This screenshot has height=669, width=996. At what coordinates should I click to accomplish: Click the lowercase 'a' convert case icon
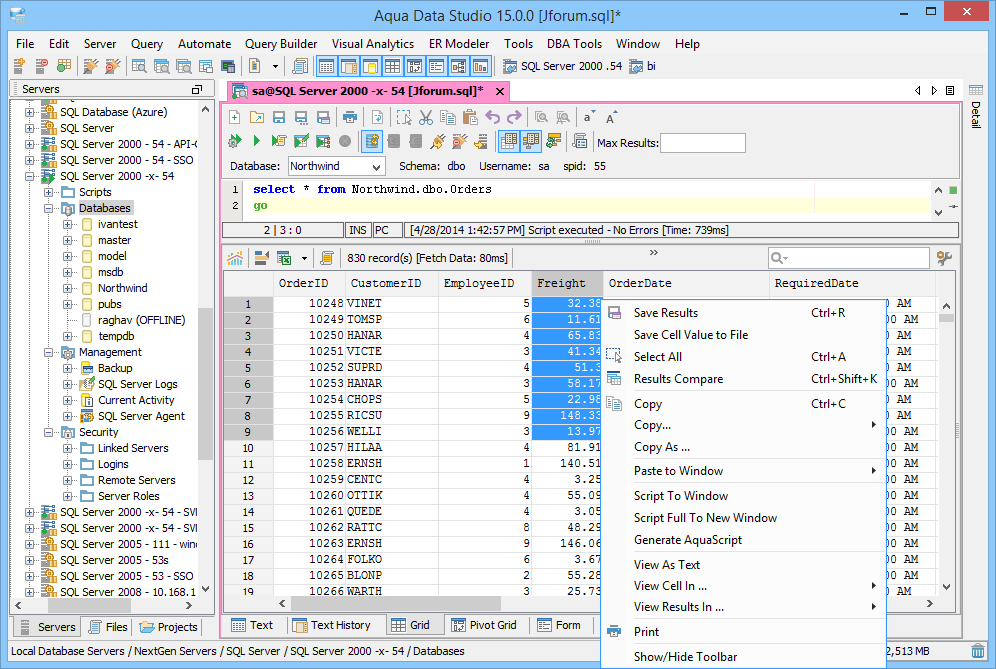(588, 118)
